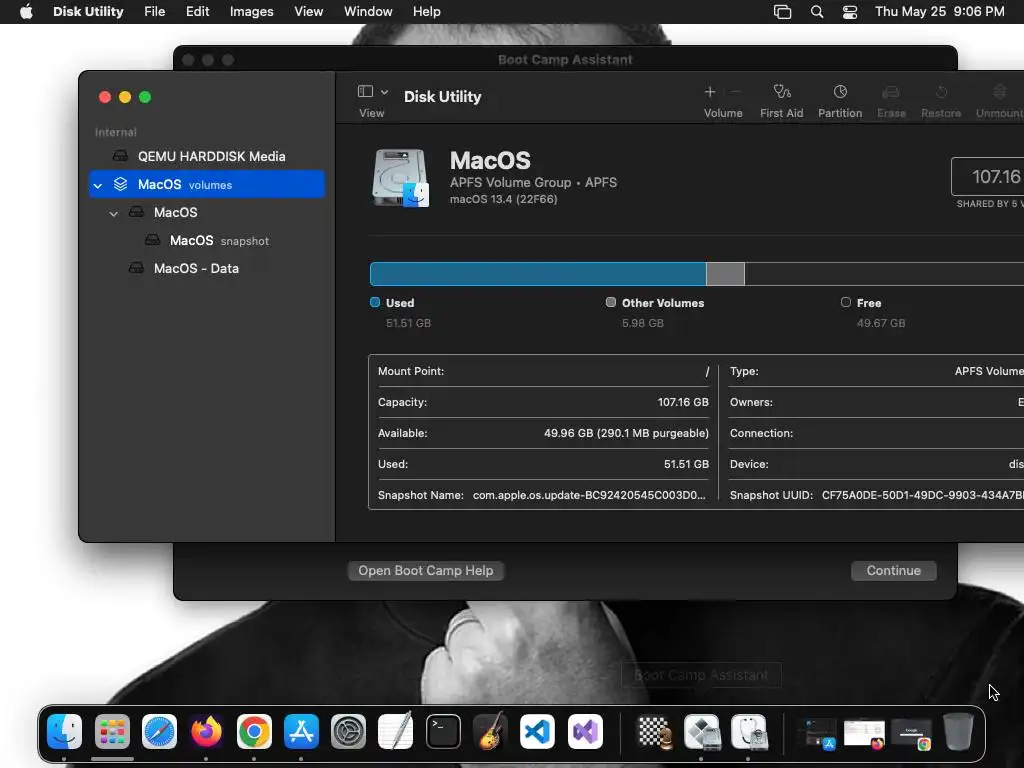Click the Capacity value 107.16 GB
Screen dimensions: 1024x768
(682, 402)
